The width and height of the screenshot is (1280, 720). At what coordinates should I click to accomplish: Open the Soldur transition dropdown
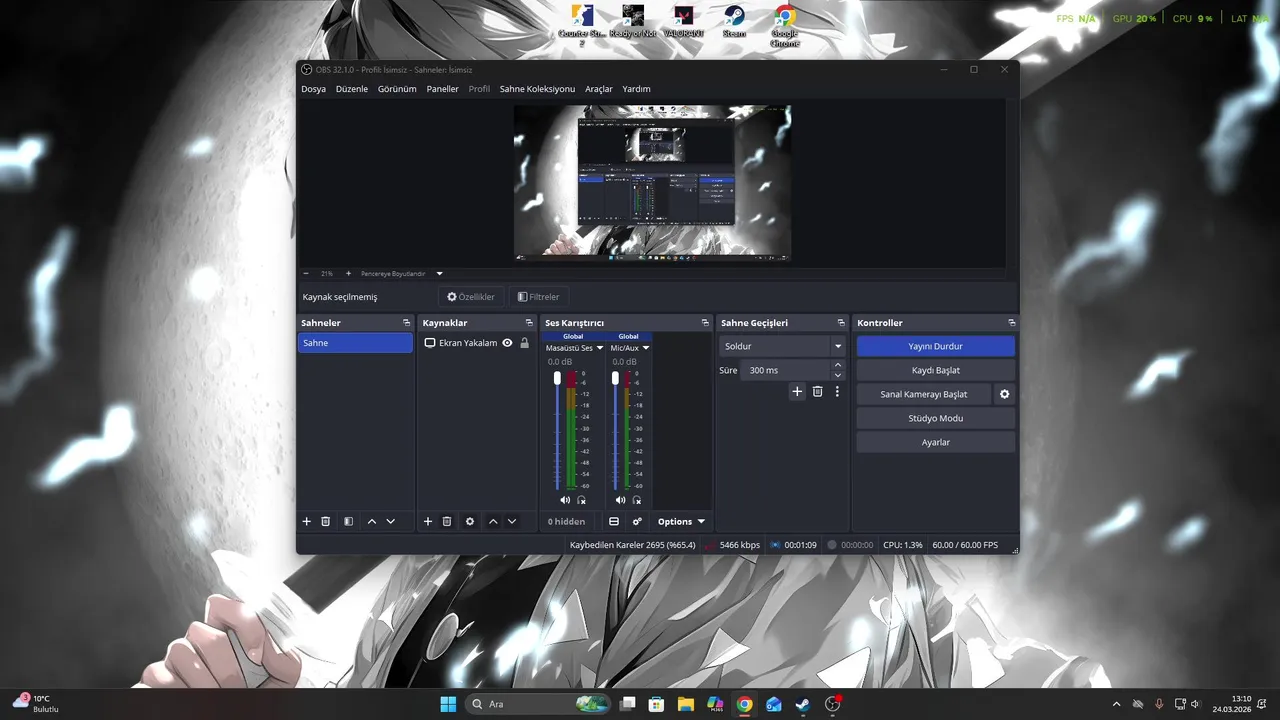[x=782, y=346]
